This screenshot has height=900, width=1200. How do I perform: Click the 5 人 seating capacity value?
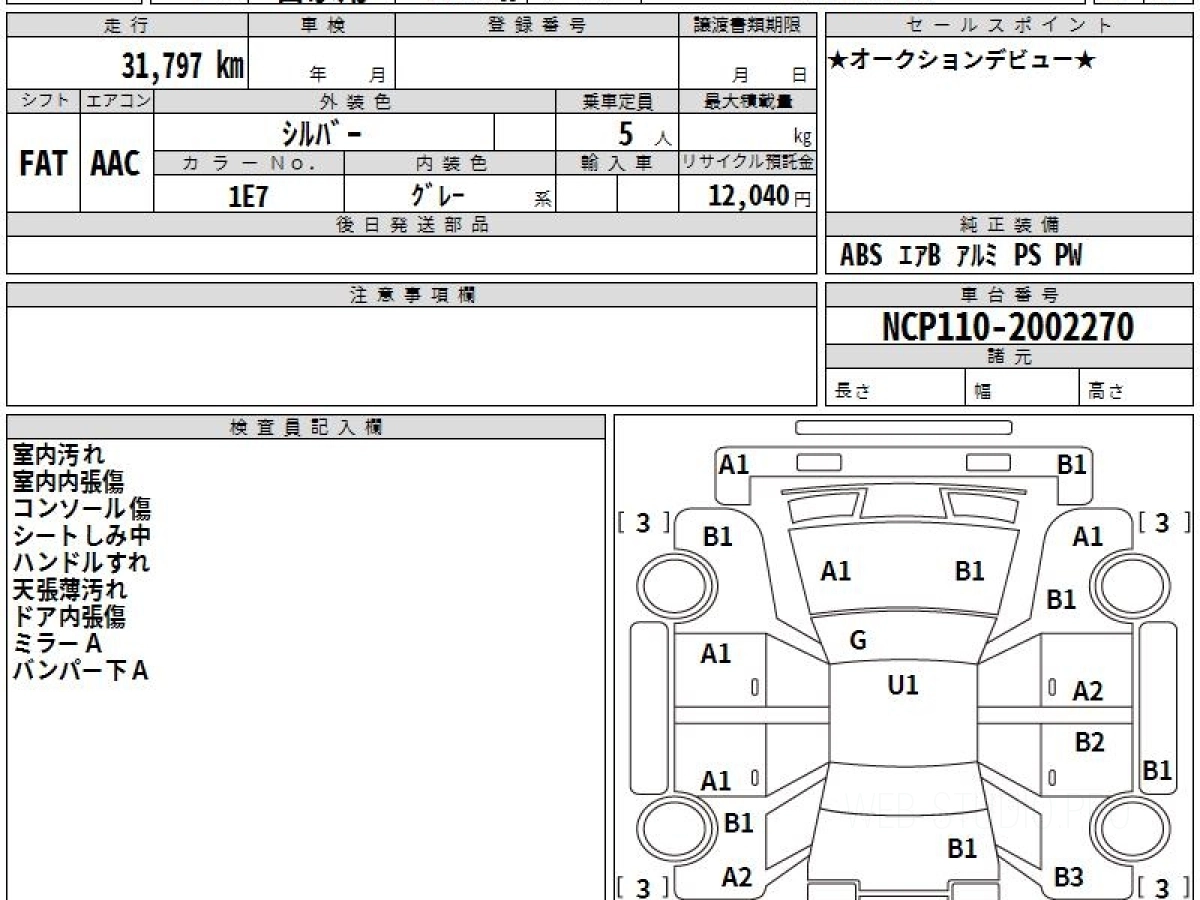click(x=643, y=133)
